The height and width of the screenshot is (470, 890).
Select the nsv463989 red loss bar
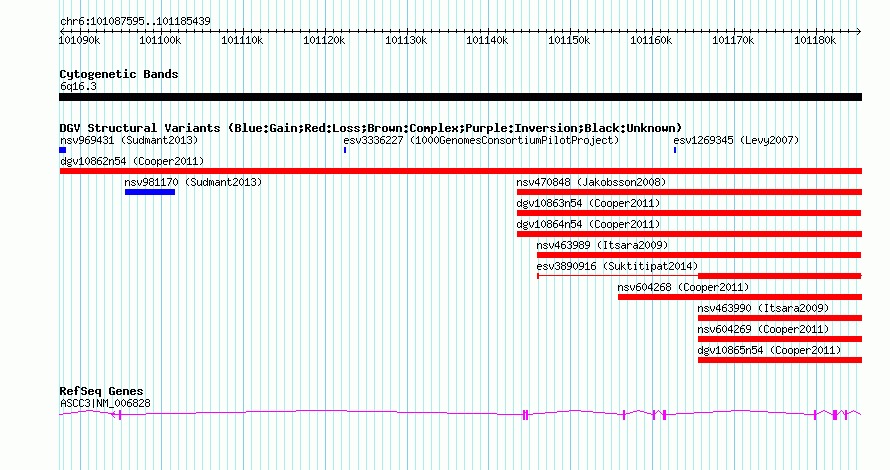(x=699, y=255)
